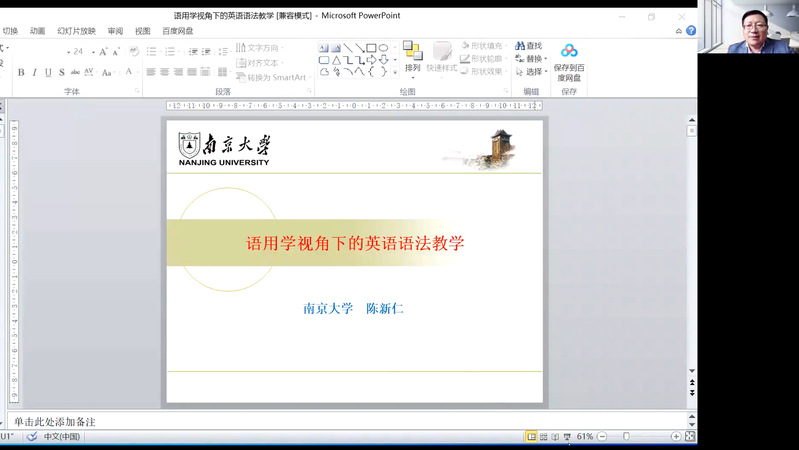Expand the shapes gallery more arrow
799x450 pixels.
coord(395,72)
